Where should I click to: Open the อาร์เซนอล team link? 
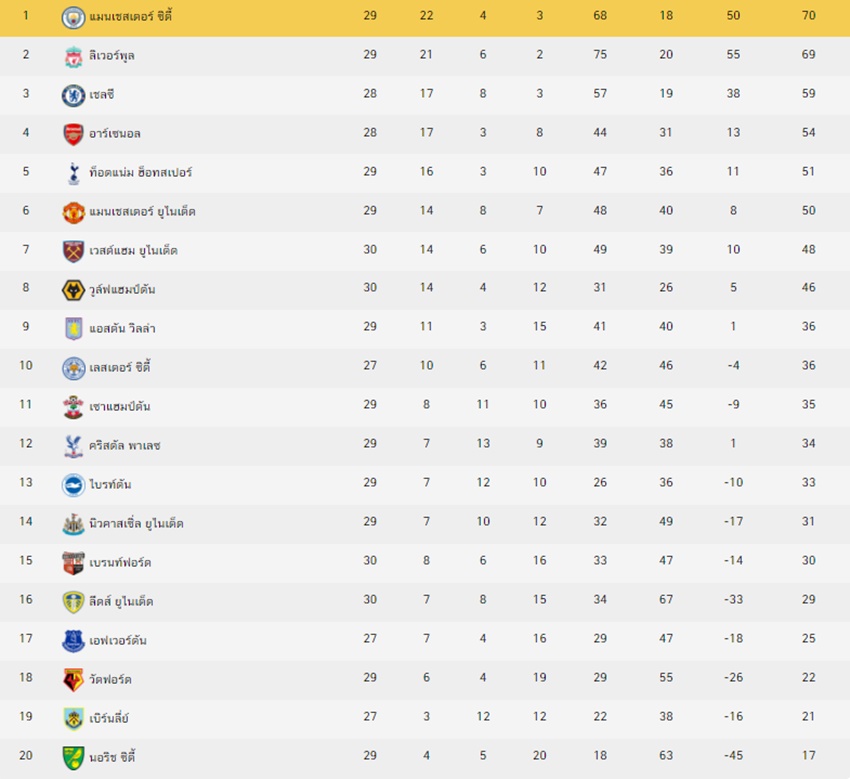(114, 133)
